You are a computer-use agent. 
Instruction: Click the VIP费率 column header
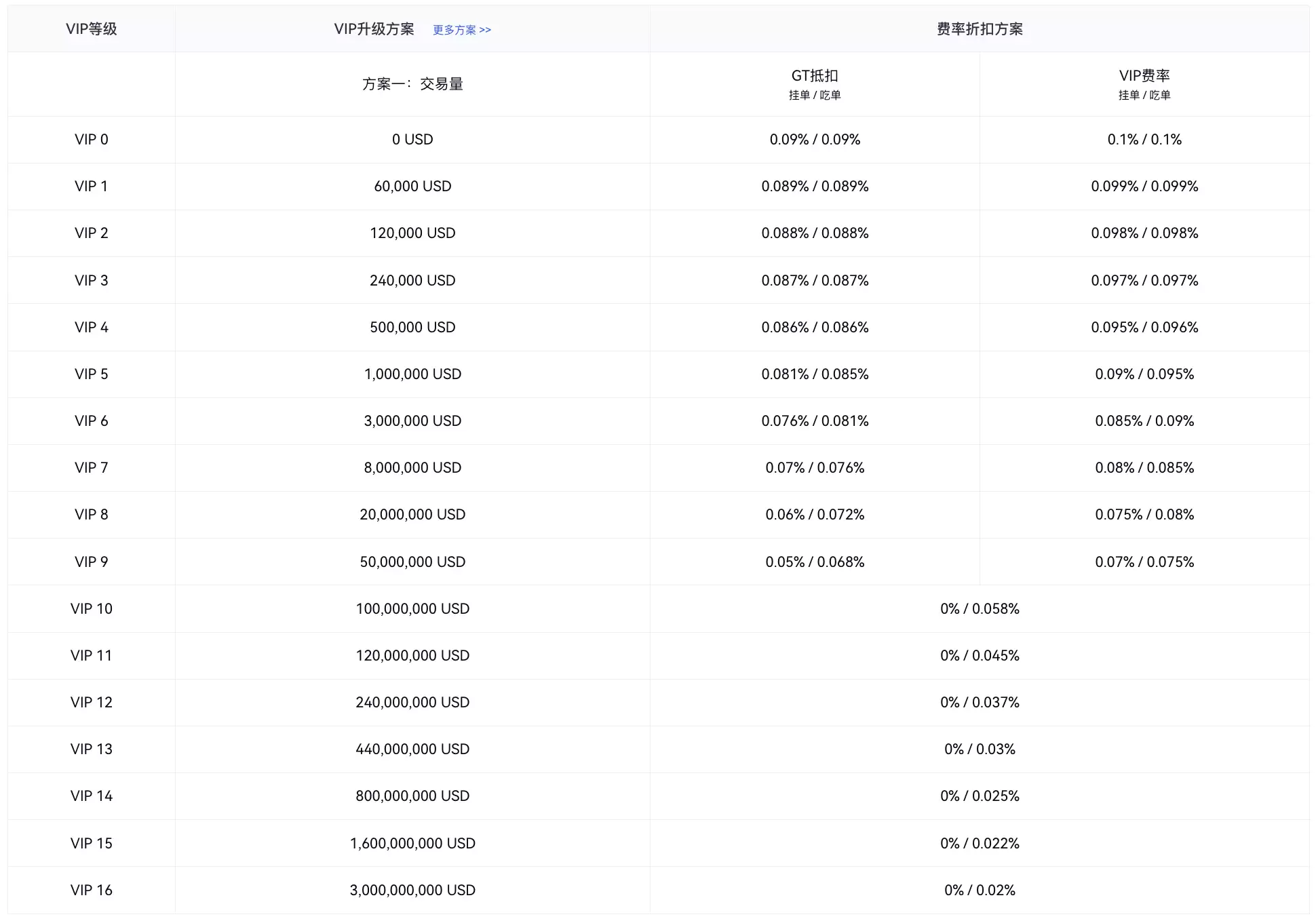1144,76
